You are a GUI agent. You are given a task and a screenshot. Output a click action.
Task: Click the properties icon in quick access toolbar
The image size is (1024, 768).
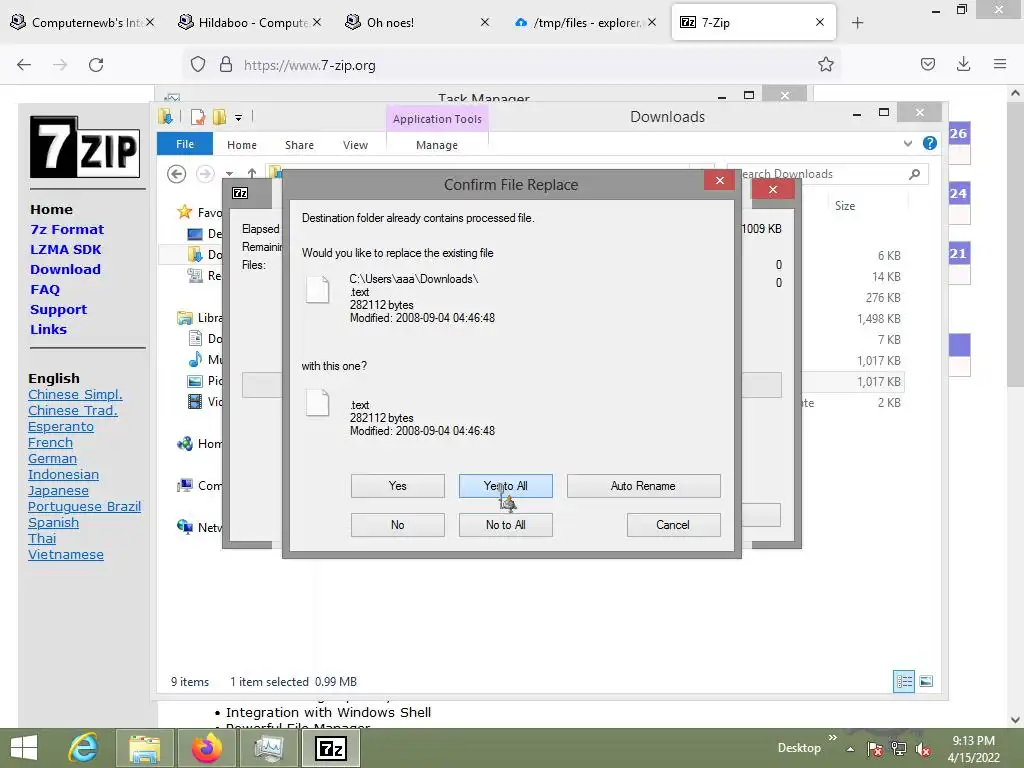pyautogui.click(x=198, y=118)
